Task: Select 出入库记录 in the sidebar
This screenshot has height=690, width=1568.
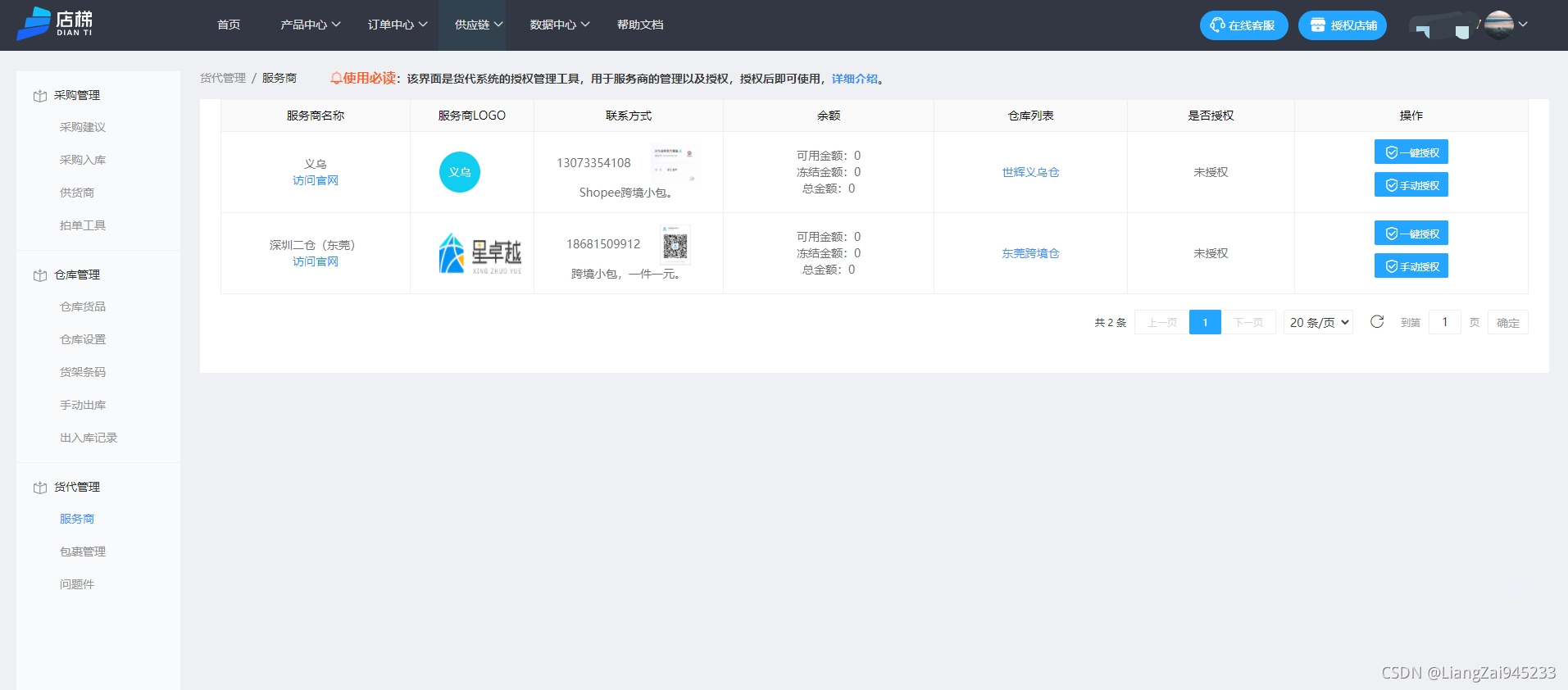Action: (x=89, y=438)
